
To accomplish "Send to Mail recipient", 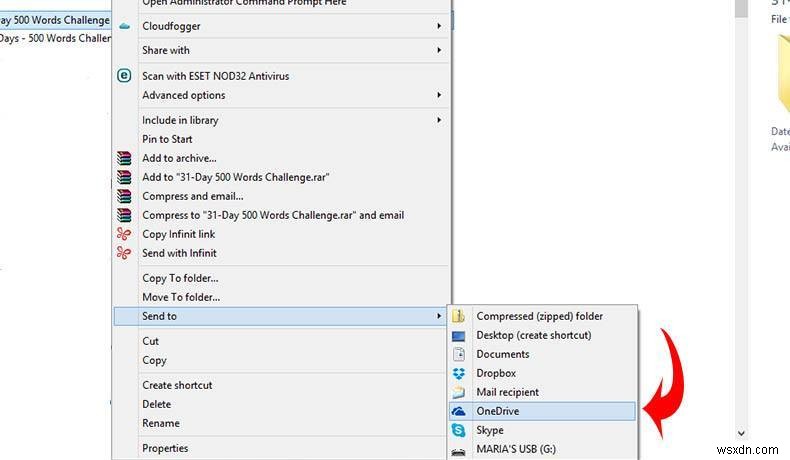I will click(x=543, y=392).
